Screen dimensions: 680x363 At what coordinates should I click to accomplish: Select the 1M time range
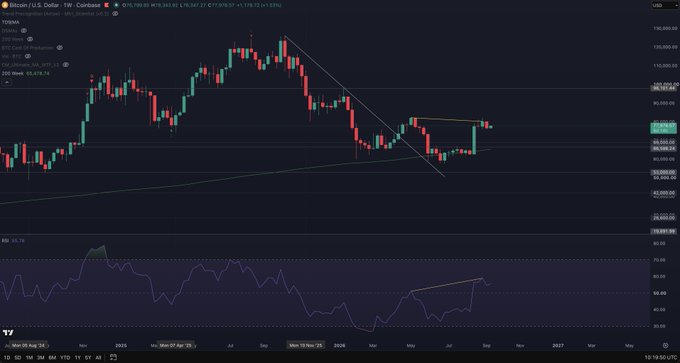(x=29, y=357)
